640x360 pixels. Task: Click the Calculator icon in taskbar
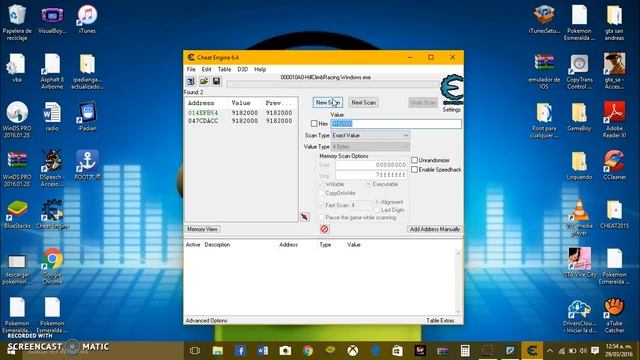(465, 351)
